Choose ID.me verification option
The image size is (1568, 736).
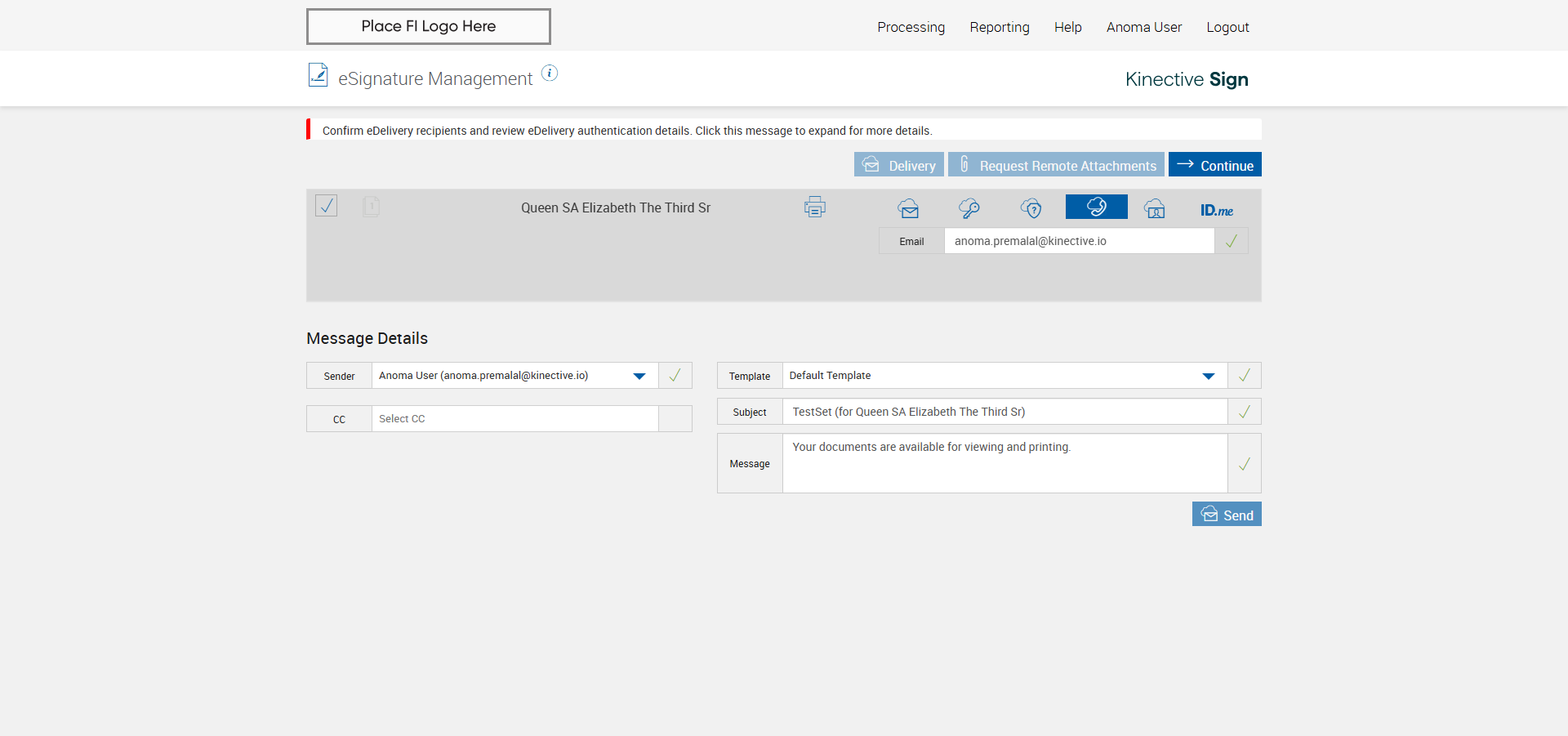(1216, 210)
